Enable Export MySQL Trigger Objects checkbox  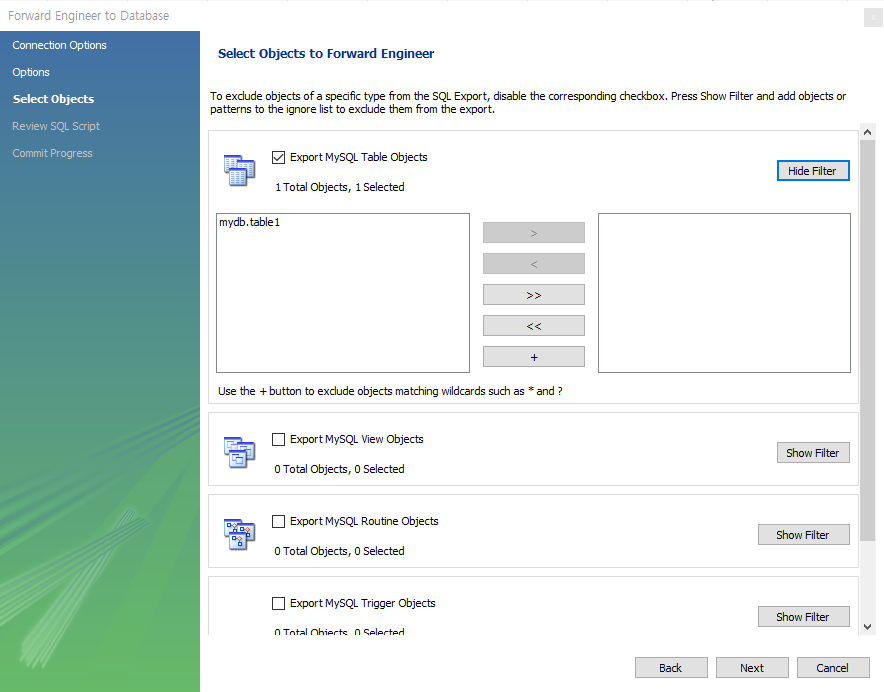pos(278,603)
